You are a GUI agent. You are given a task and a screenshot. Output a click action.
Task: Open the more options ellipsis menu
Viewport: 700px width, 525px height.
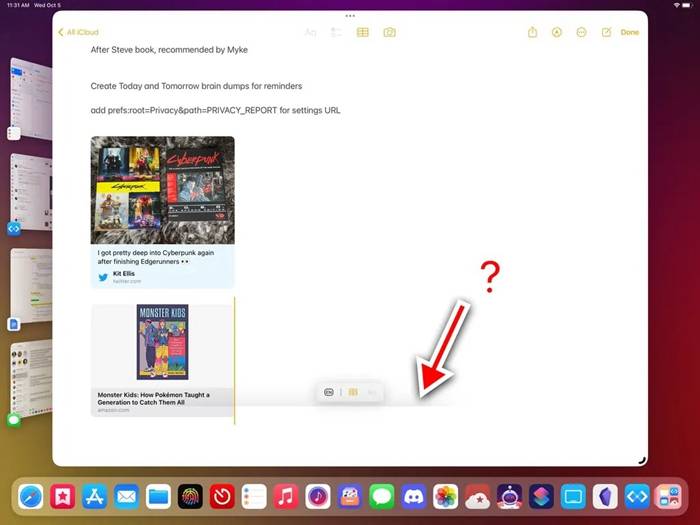[581, 32]
